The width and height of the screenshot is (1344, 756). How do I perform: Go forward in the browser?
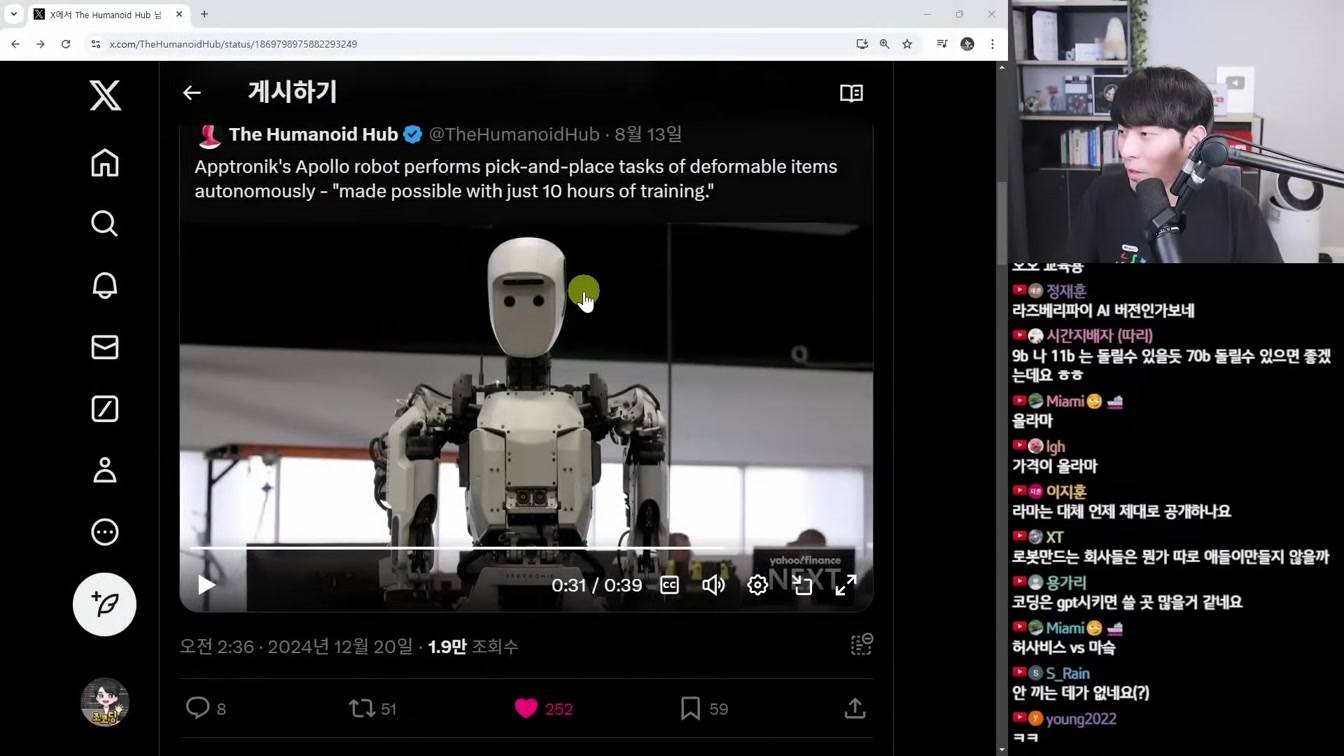pos(40,44)
